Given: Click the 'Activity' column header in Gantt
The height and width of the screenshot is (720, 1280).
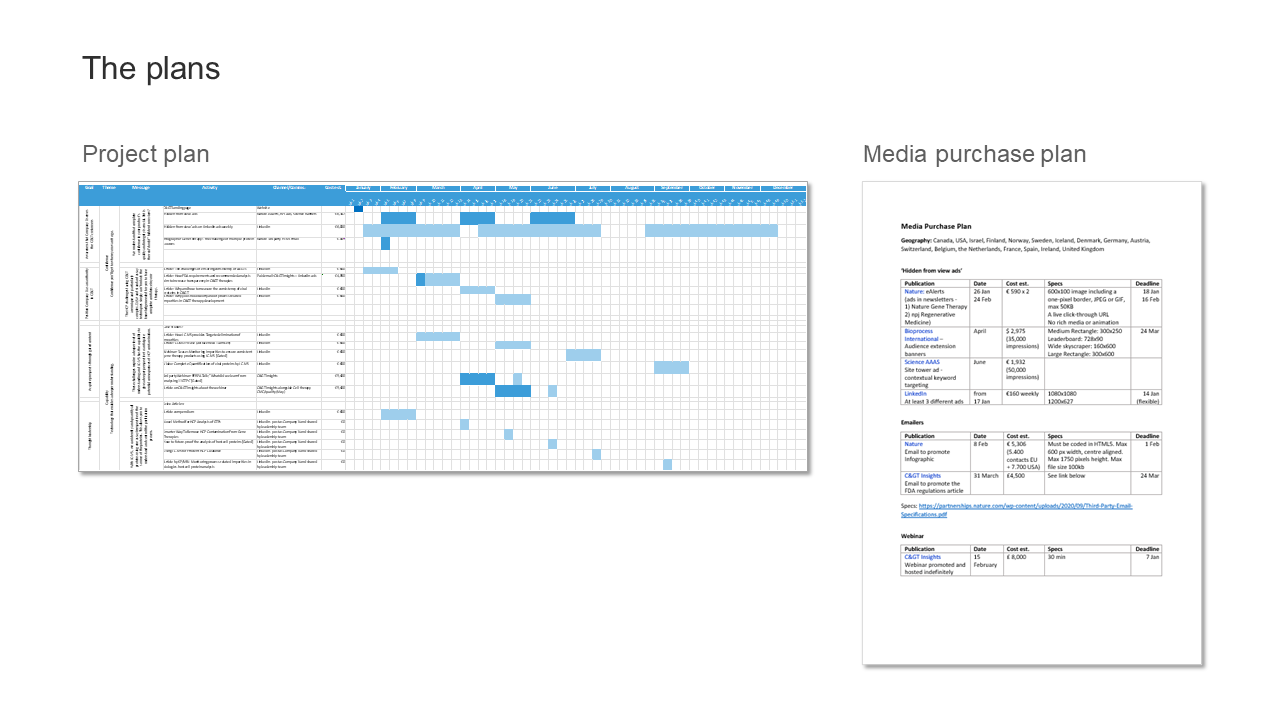Looking at the screenshot, I should (209, 188).
